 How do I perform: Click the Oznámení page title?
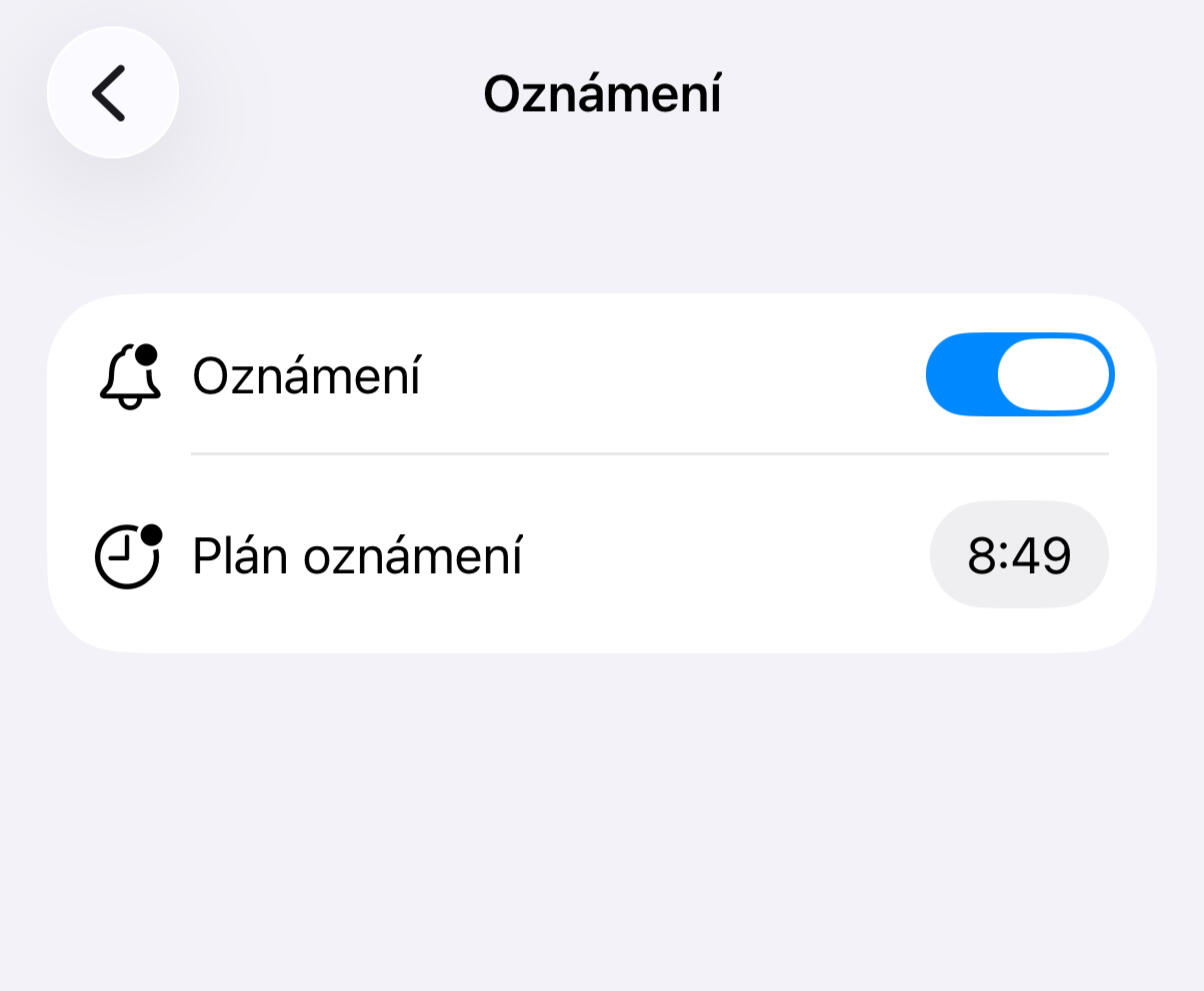[602, 94]
